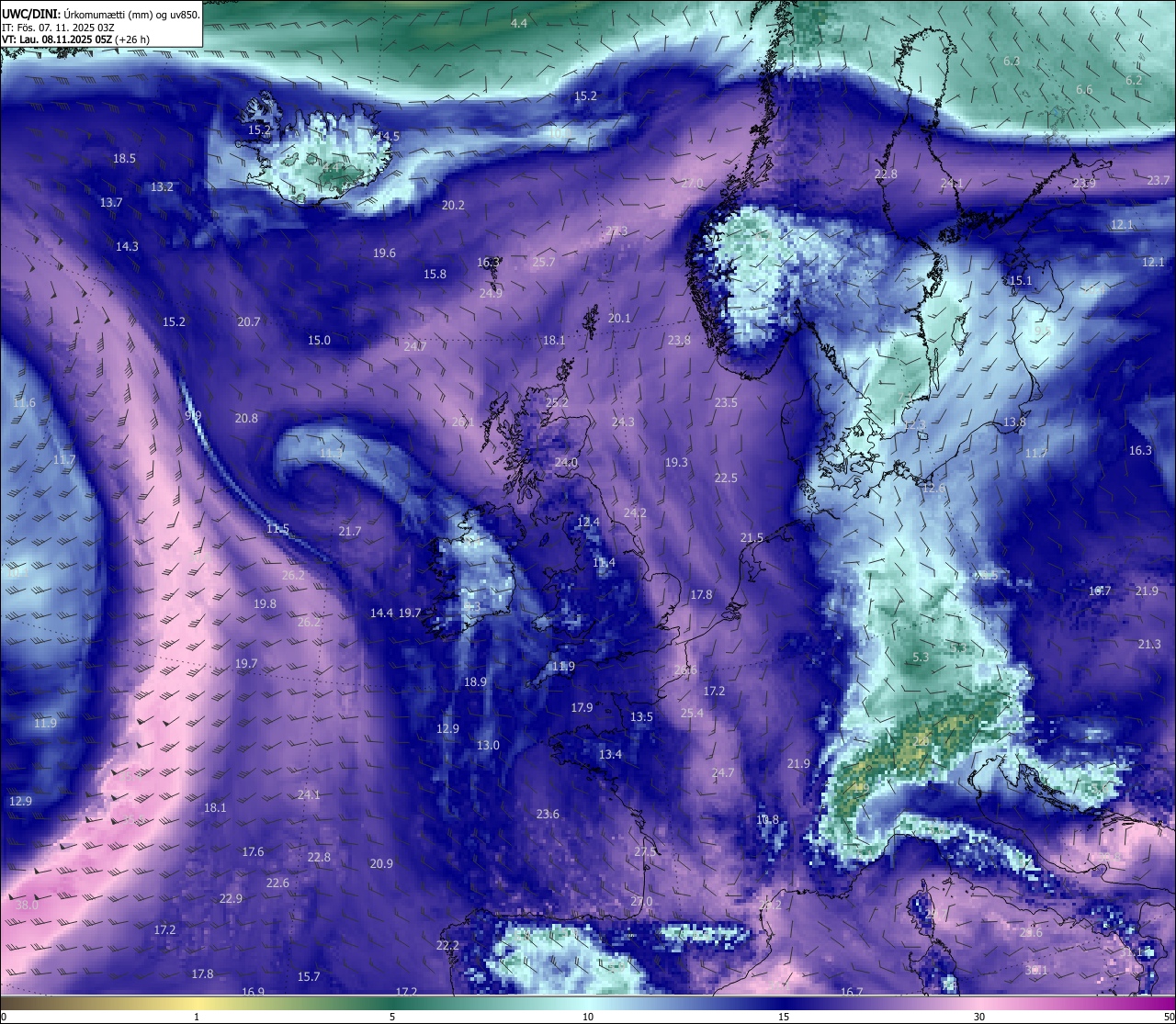This screenshot has width=1176, height=1024.
Task: Click the 4.4 value on the map
Action: pos(519,23)
